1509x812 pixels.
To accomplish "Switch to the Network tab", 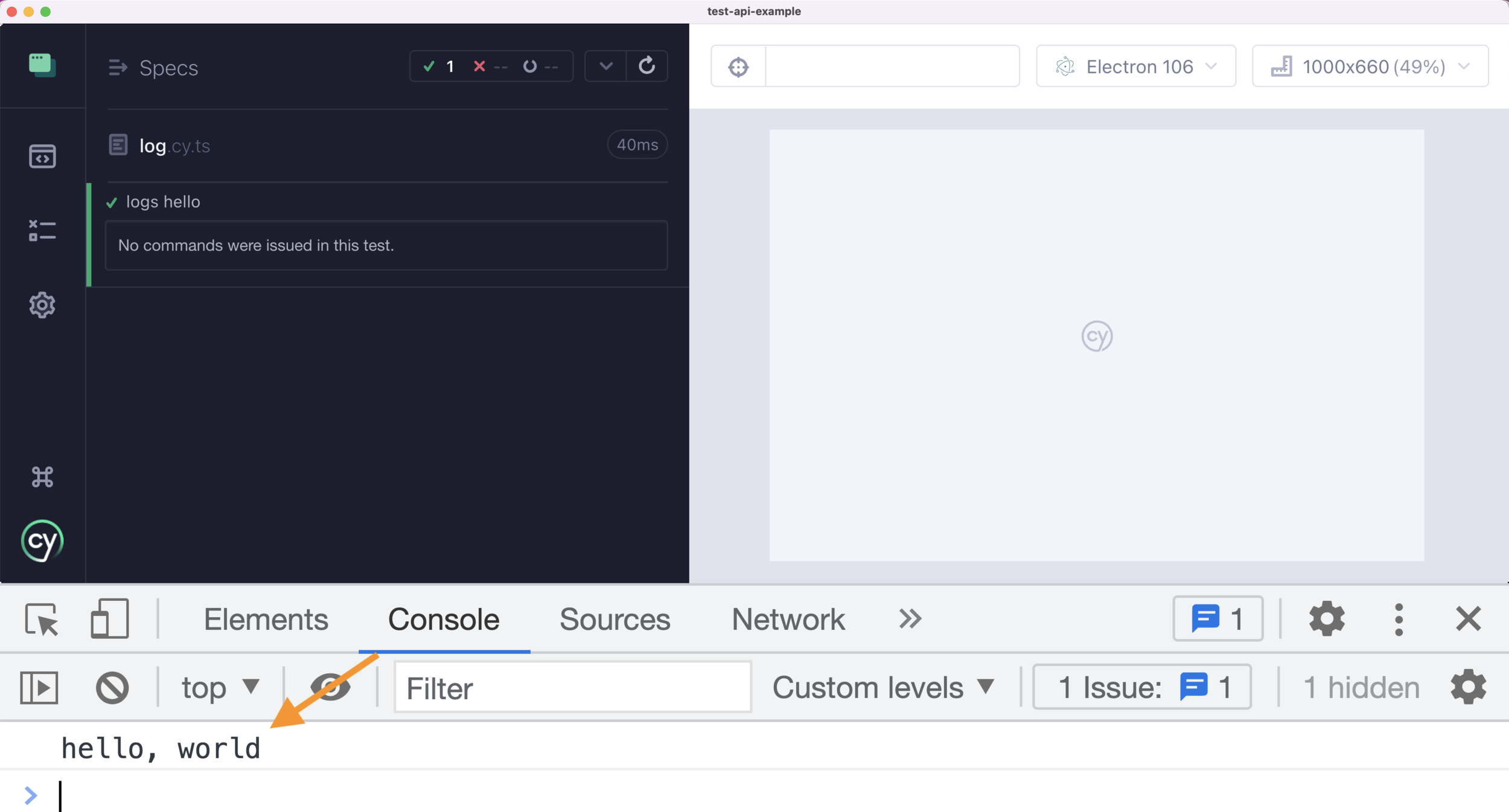I will [788, 620].
